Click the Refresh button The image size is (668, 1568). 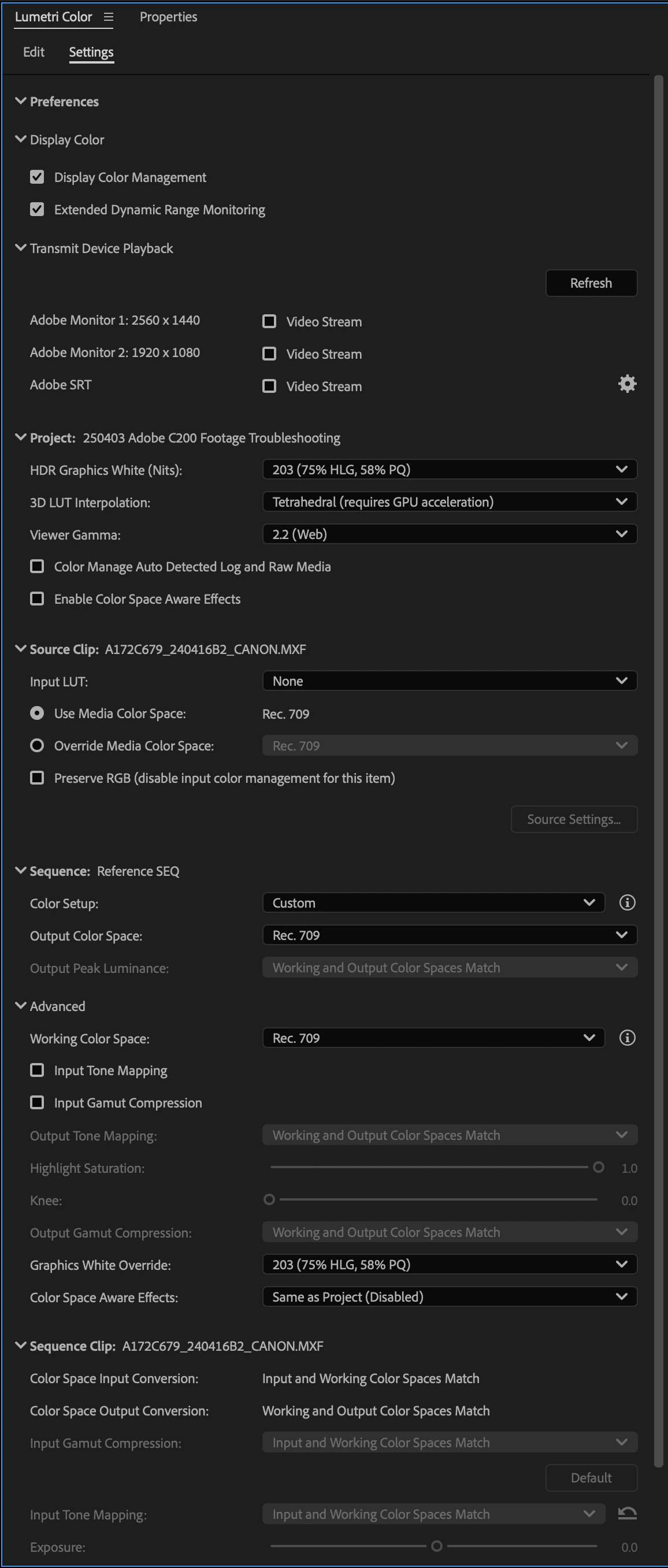tap(591, 283)
